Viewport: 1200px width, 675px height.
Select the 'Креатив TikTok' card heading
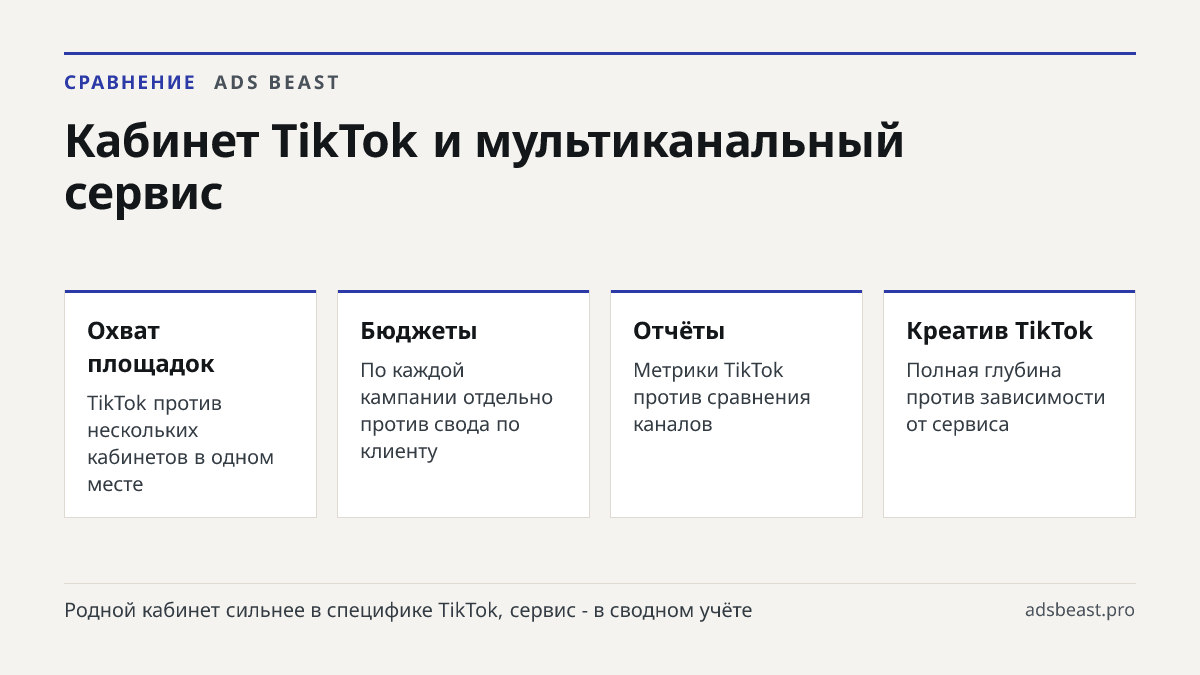[x=999, y=331]
